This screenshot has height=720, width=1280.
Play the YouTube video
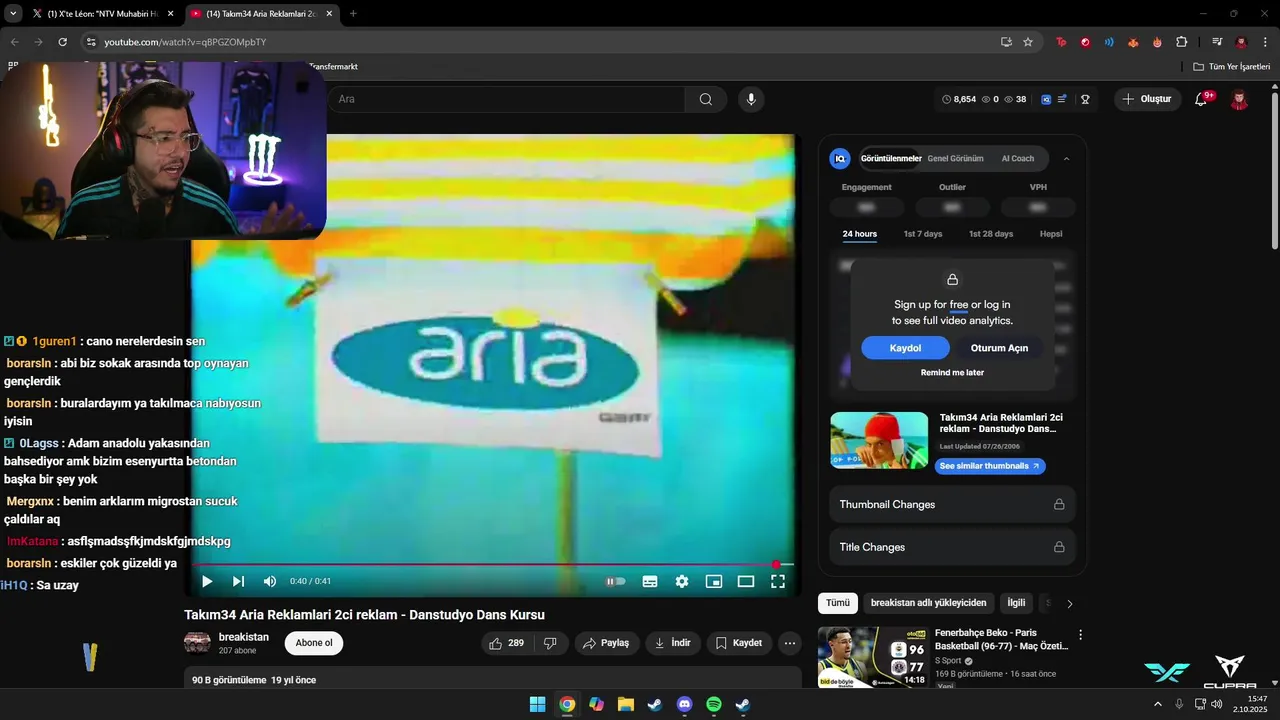coord(207,581)
